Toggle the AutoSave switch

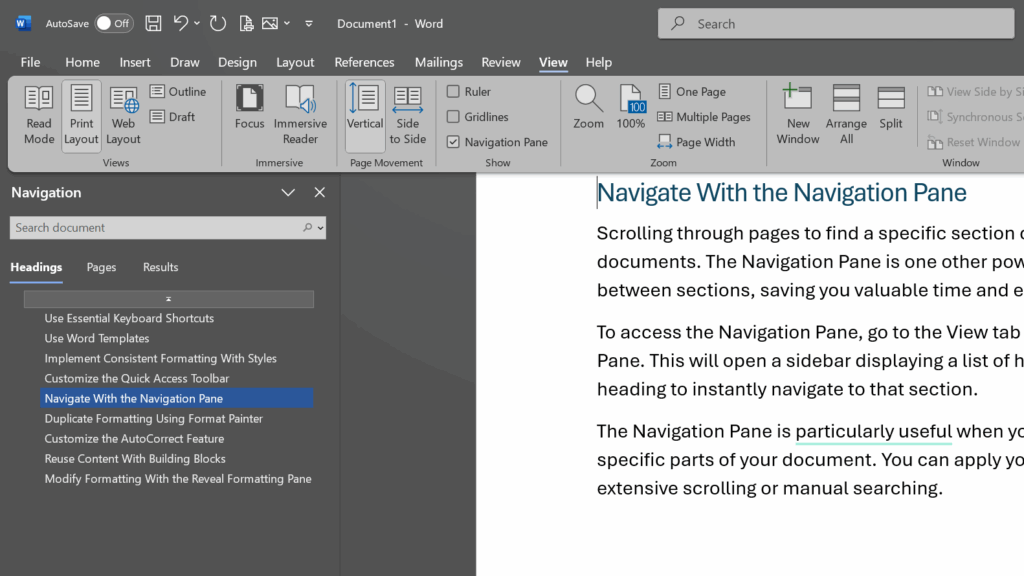(114, 24)
